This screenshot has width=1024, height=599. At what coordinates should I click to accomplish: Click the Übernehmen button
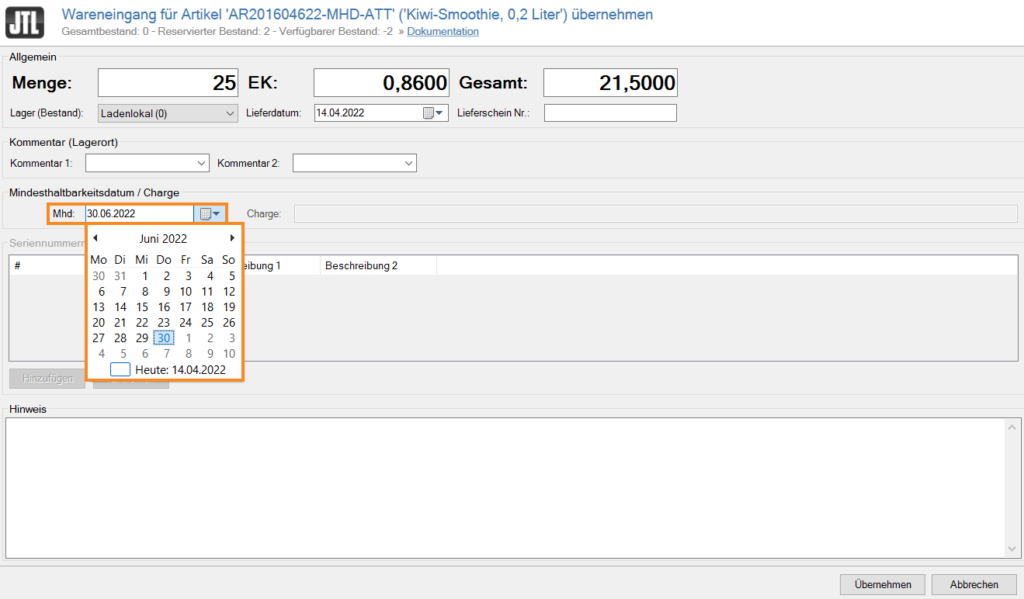tap(883, 584)
